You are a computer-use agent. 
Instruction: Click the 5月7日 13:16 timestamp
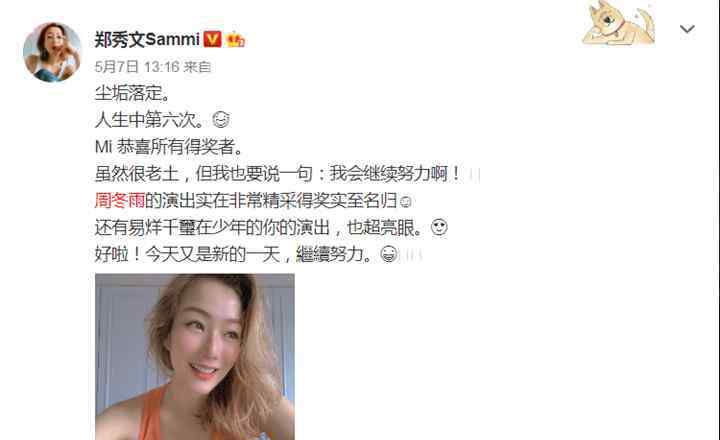(137, 67)
